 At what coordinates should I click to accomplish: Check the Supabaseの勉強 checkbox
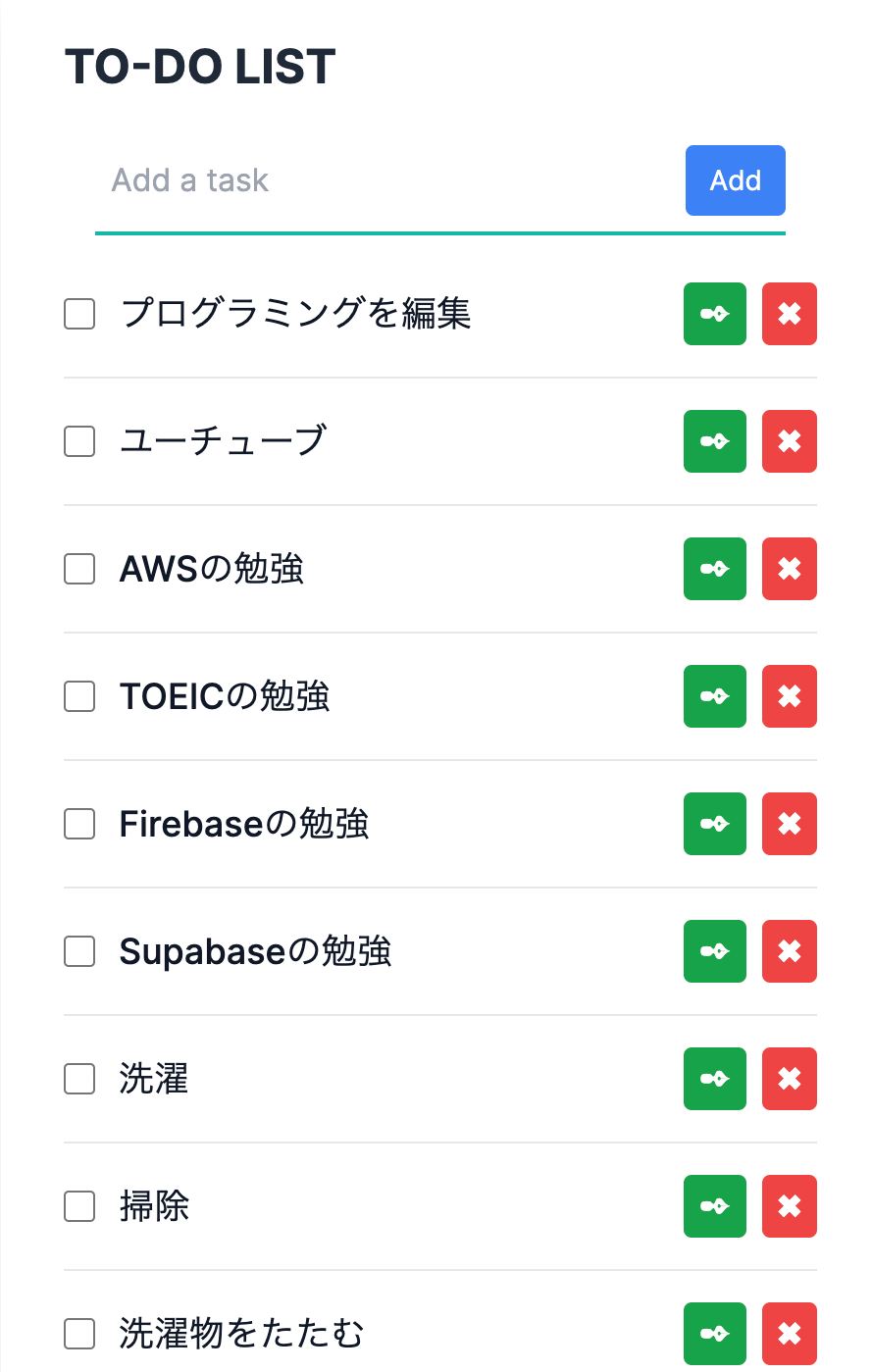coord(79,951)
